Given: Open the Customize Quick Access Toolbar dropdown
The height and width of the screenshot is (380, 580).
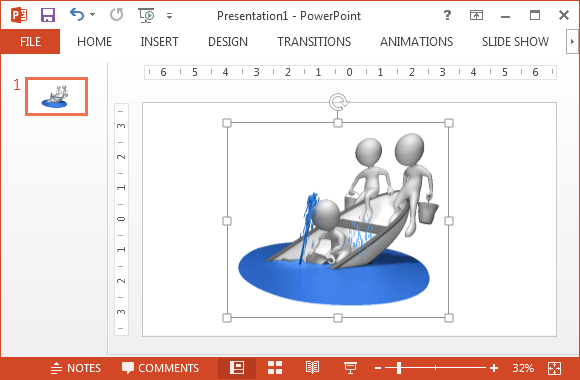Looking at the screenshot, I should click(169, 16).
